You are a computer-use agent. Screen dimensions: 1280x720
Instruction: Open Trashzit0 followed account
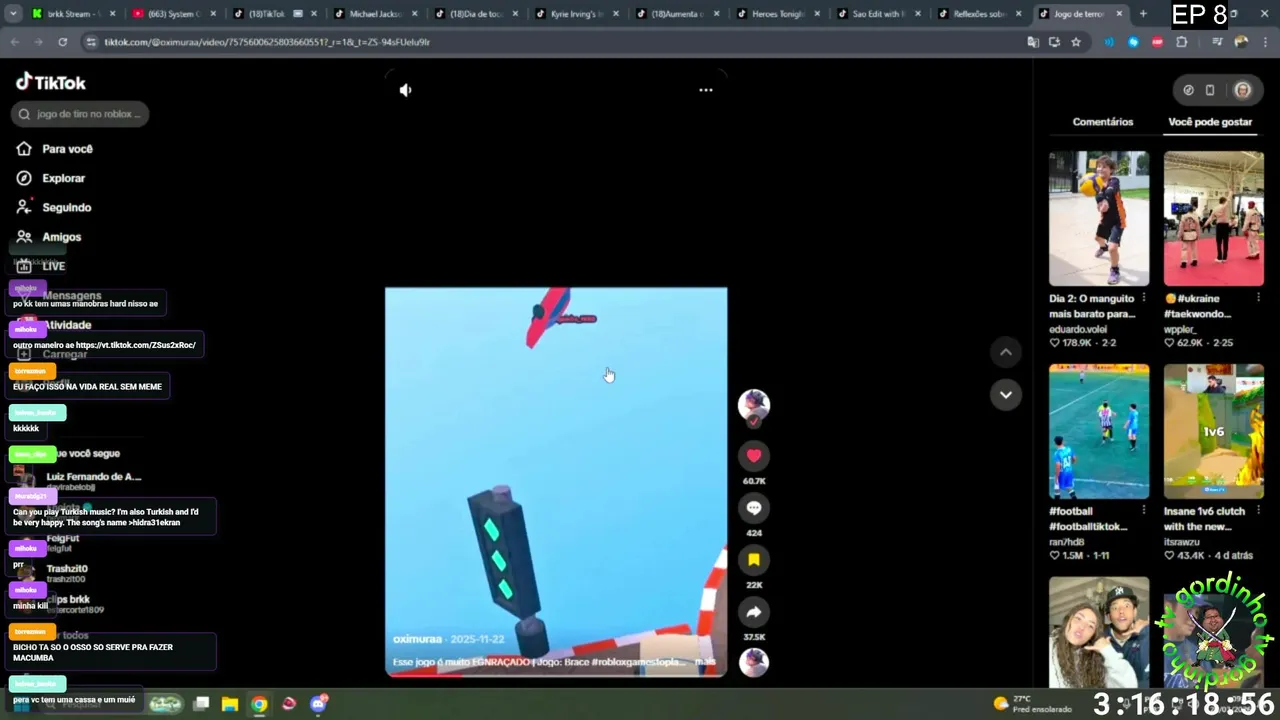click(x=66, y=573)
